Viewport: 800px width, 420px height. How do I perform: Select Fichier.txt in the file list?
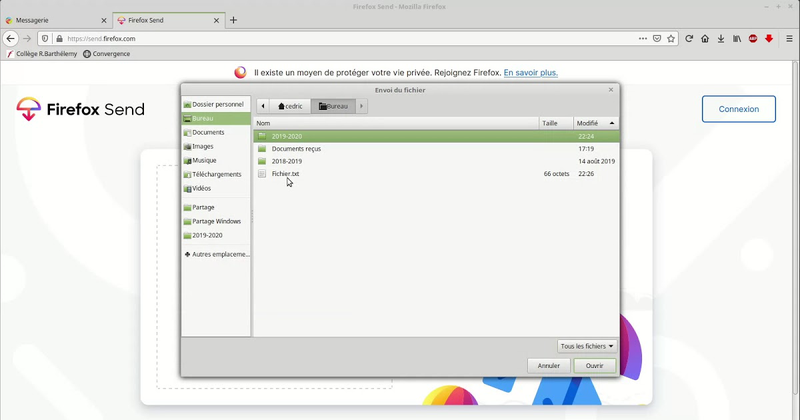pos(285,174)
